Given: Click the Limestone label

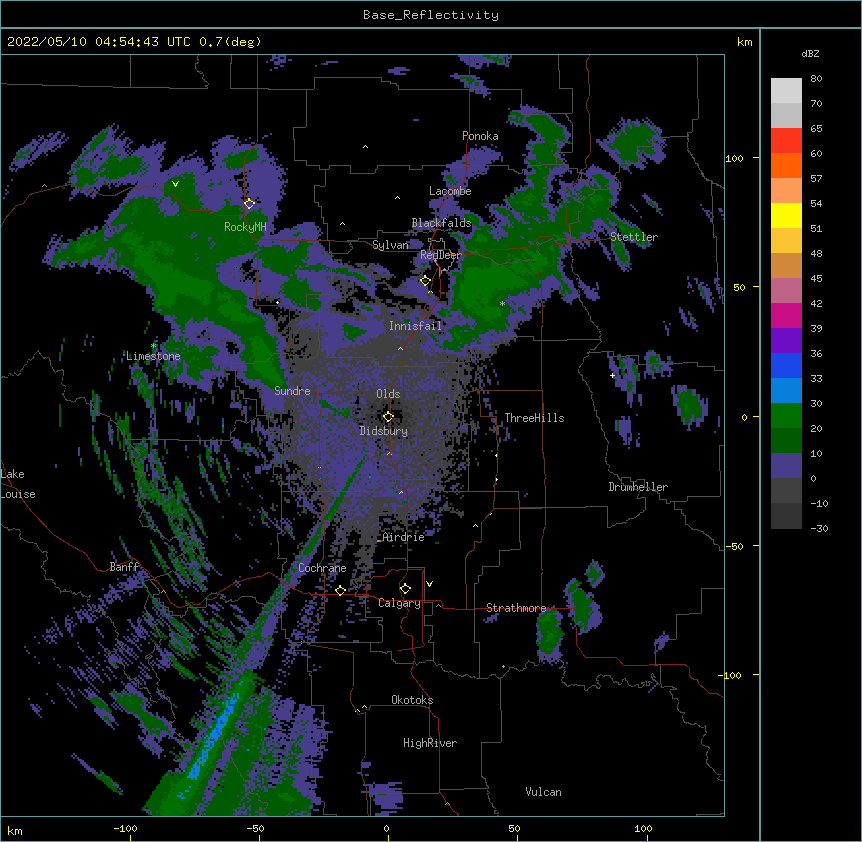Looking at the screenshot, I should pyautogui.click(x=153, y=356).
